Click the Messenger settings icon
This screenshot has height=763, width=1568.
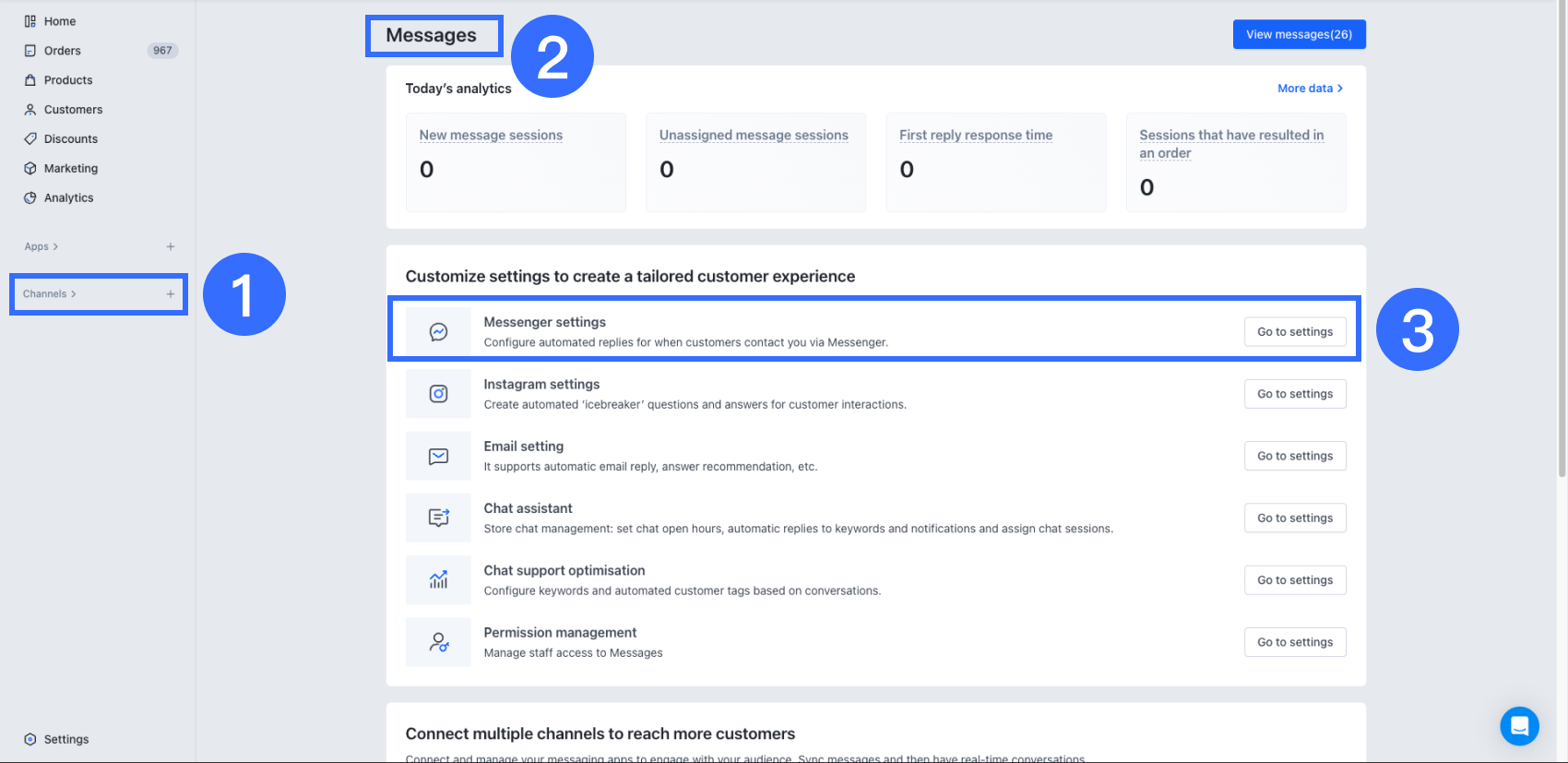pos(438,332)
